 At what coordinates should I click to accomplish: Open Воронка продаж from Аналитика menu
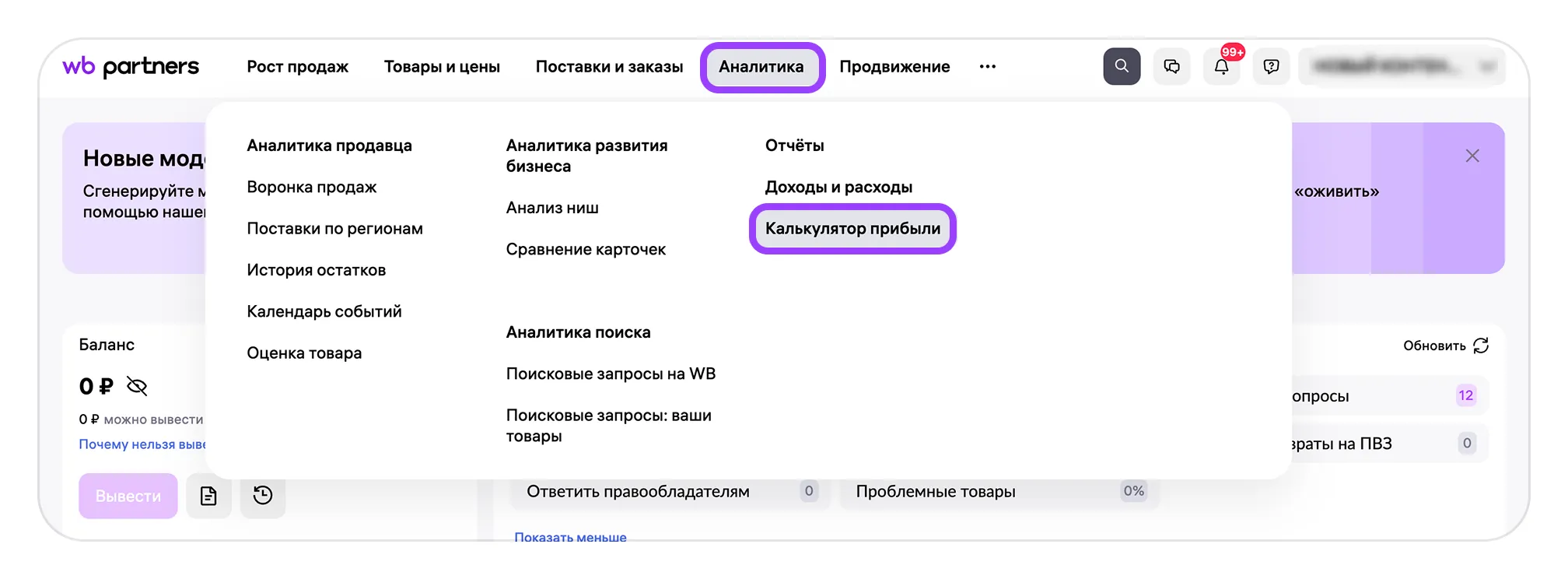coord(311,187)
